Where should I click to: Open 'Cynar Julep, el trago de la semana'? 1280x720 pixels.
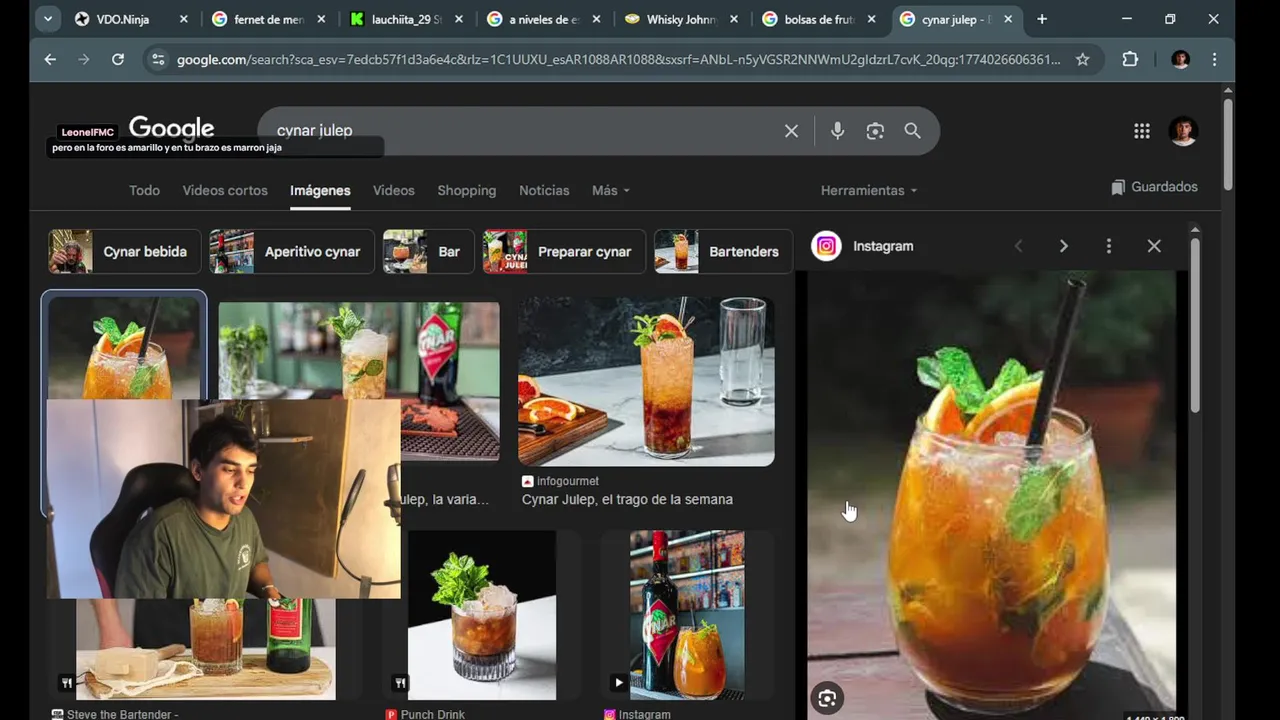[627, 499]
